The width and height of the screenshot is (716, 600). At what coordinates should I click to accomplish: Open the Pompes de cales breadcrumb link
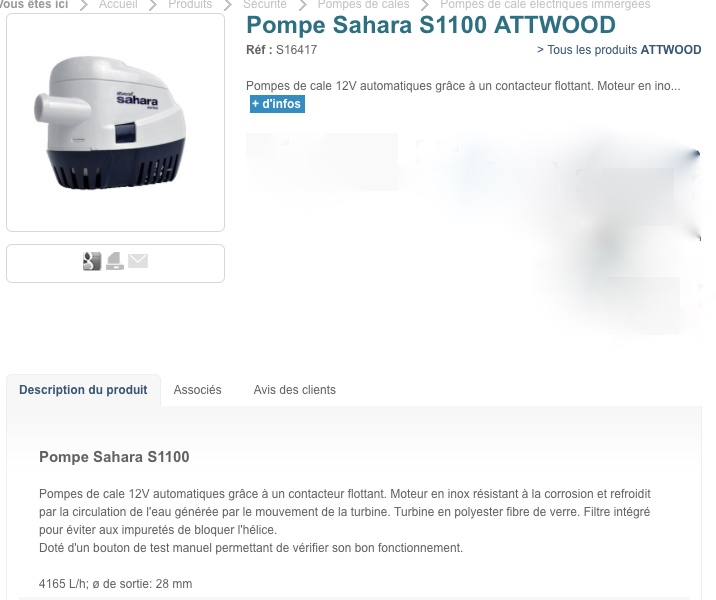(x=363, y=5)
